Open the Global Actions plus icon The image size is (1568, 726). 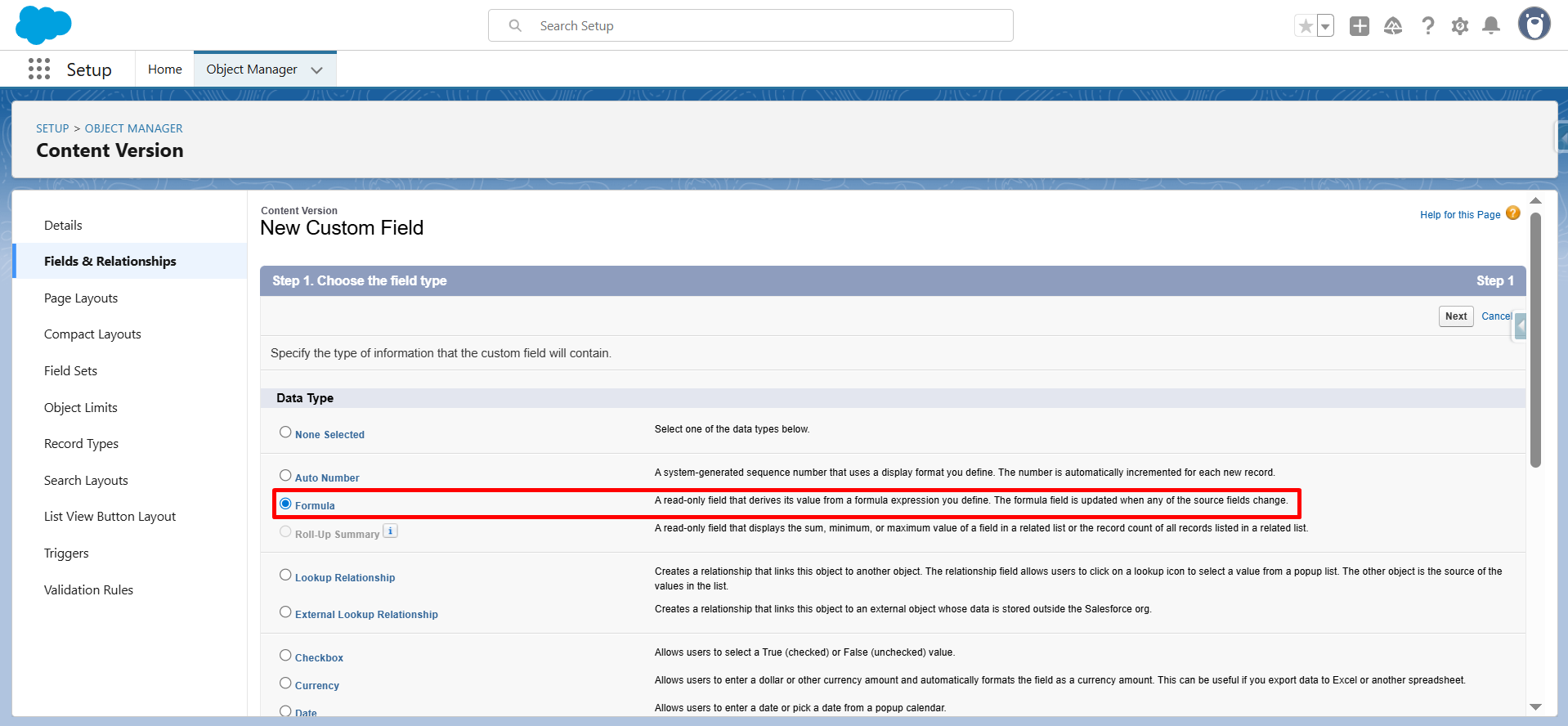(x=1359, y=26)
